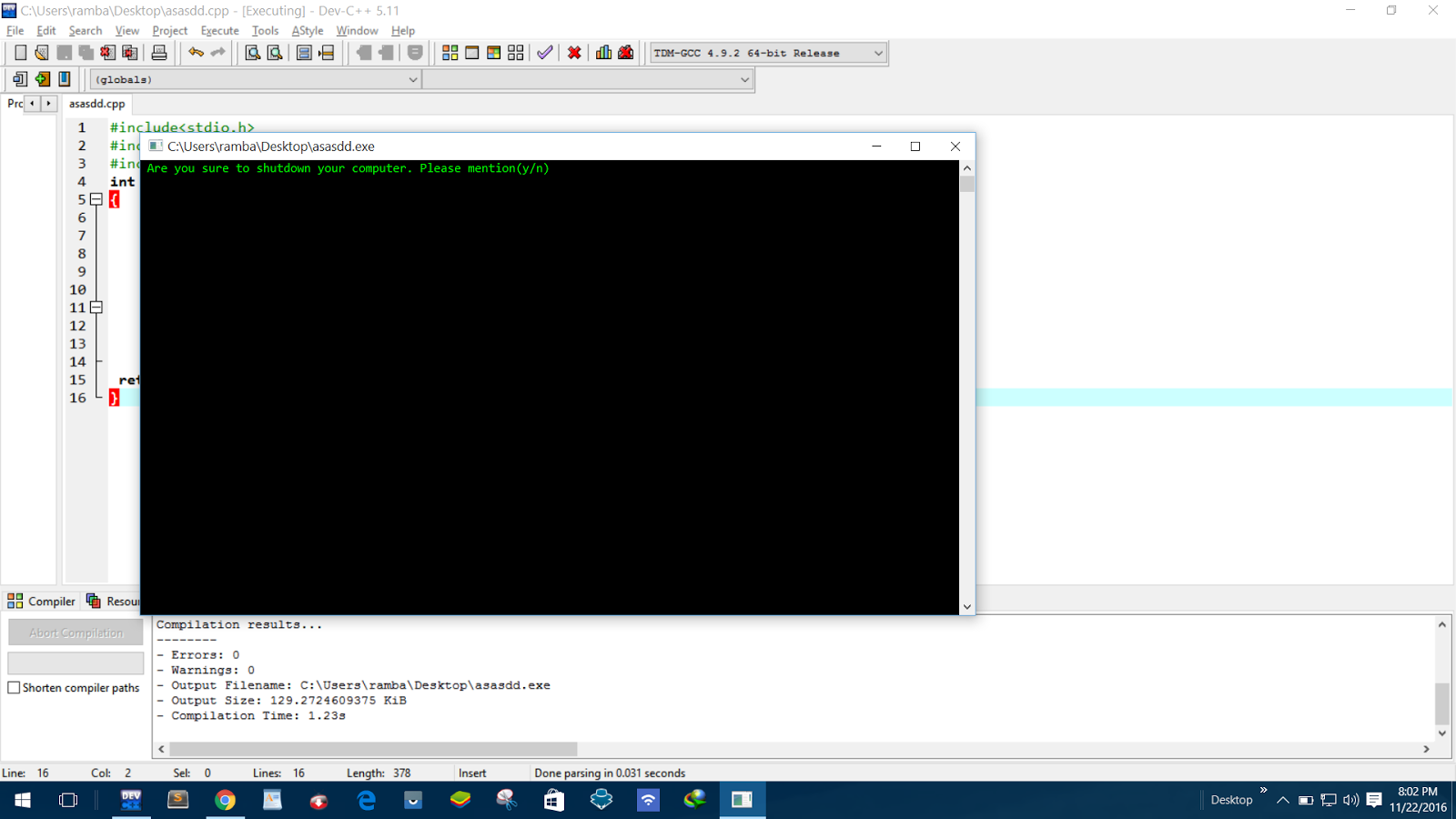Screen dimensions: 1456x819
Task: Open a file using the toolbar icon
Action: coord(42,52)
